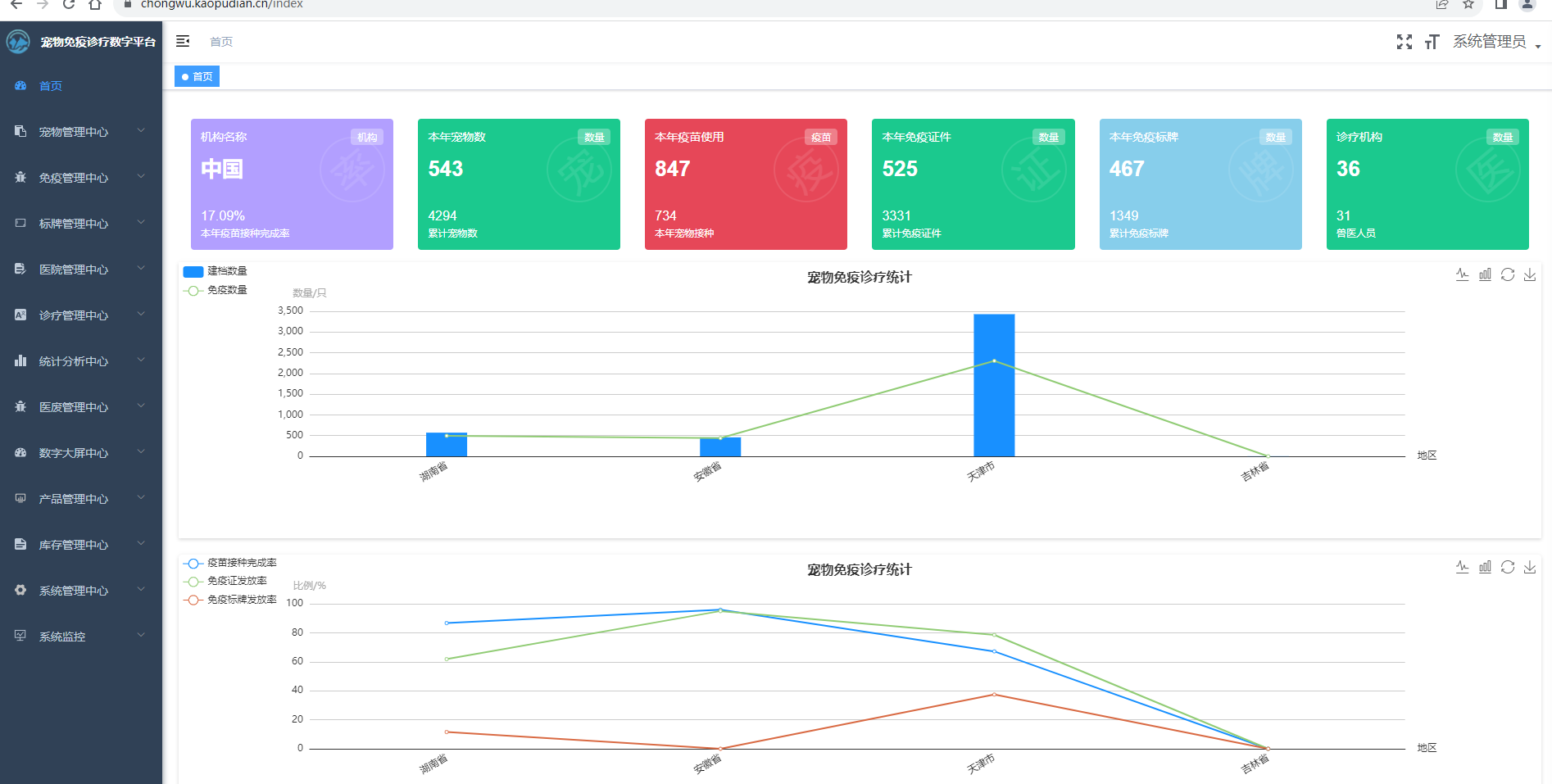1552x784 pixels.
Task: Click the 天津市 blue bar
Action: tap(994, 385)
